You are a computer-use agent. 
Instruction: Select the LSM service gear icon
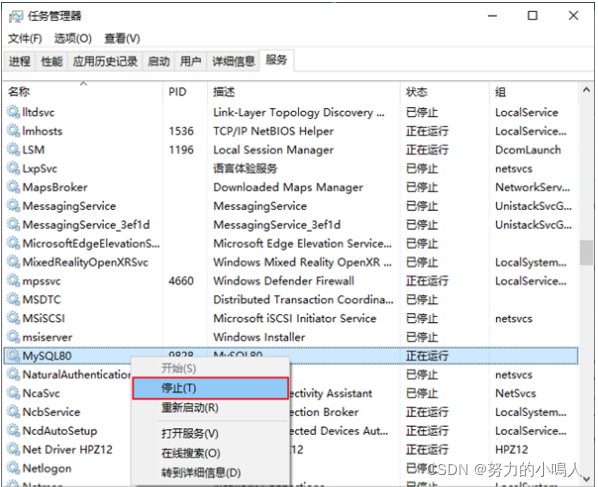pos(13,149)
